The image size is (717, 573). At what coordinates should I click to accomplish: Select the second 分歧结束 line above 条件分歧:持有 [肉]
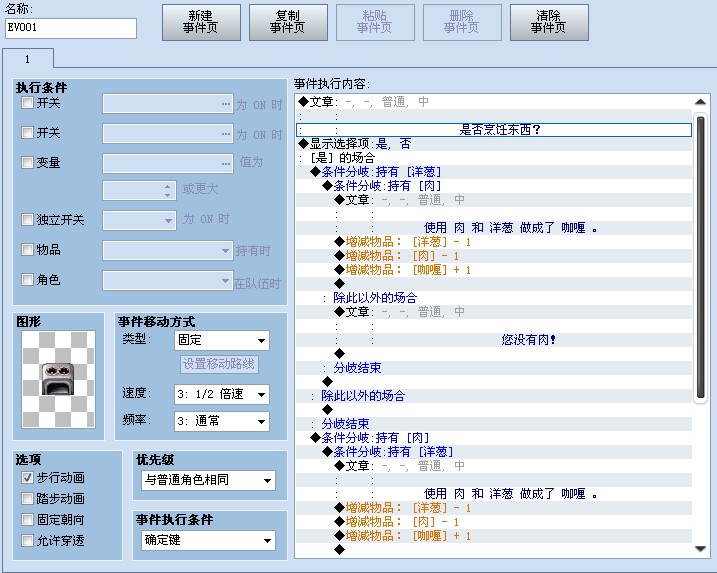pyautogui.click(x=494, y=423)
